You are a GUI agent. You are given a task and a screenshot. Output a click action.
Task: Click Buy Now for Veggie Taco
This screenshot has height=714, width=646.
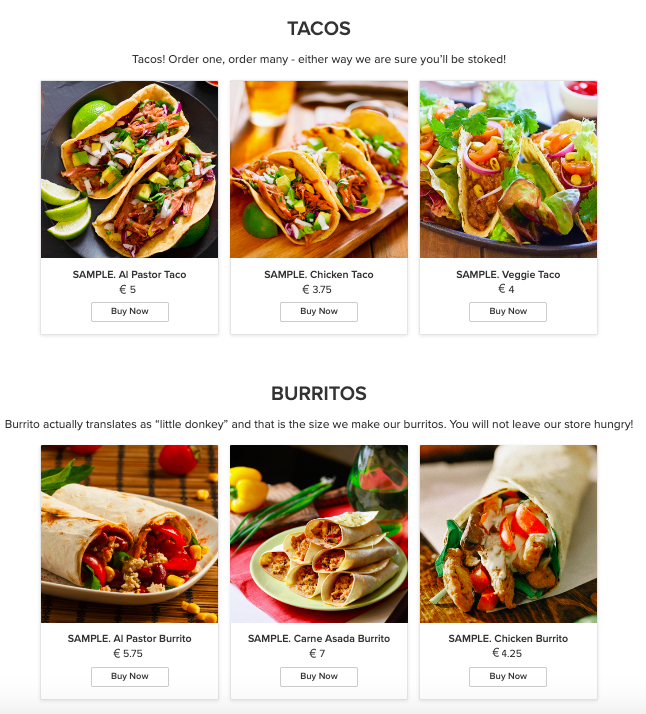click(x=508, y=311)
